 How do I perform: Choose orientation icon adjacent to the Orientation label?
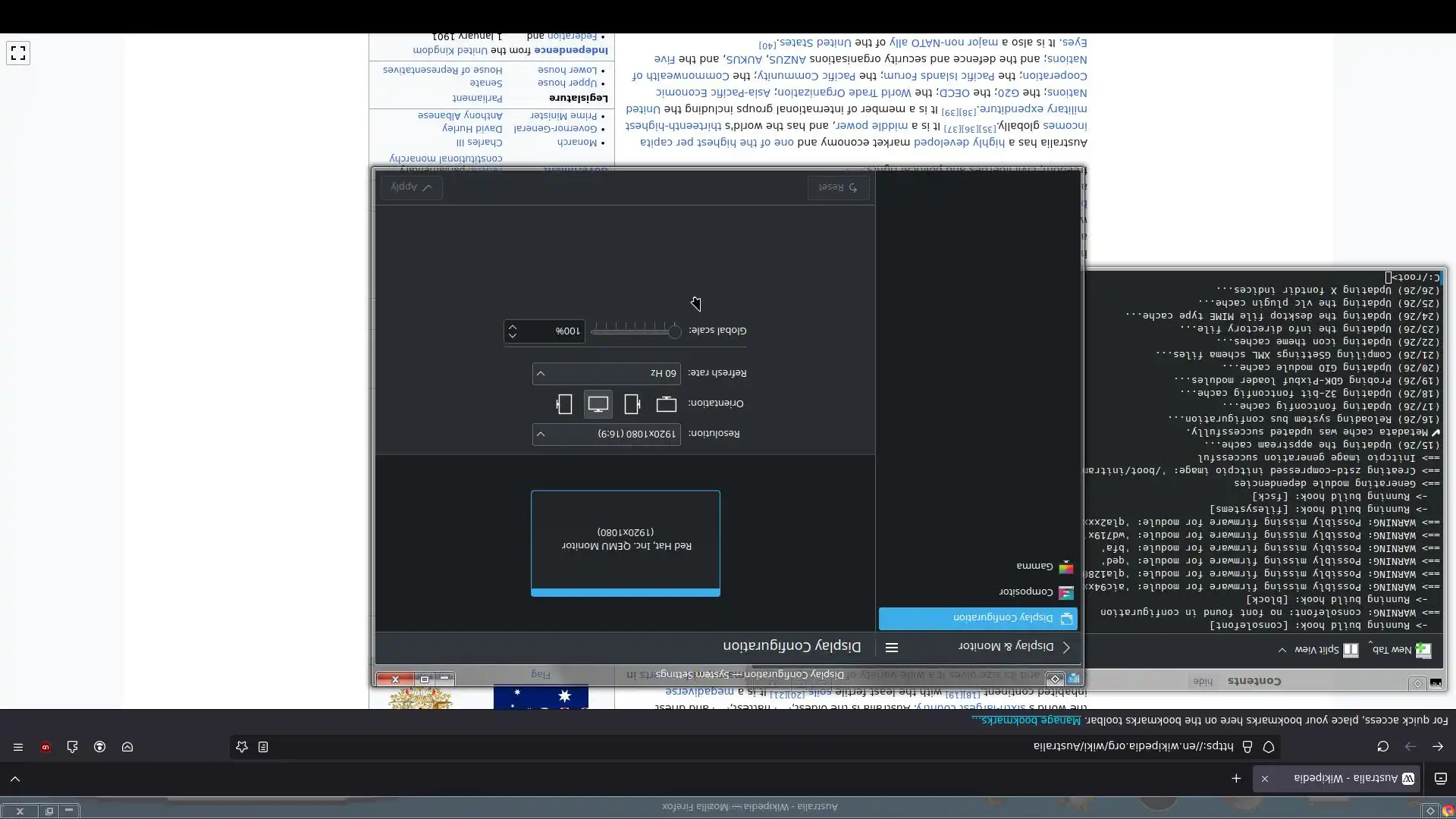(666, 404)
